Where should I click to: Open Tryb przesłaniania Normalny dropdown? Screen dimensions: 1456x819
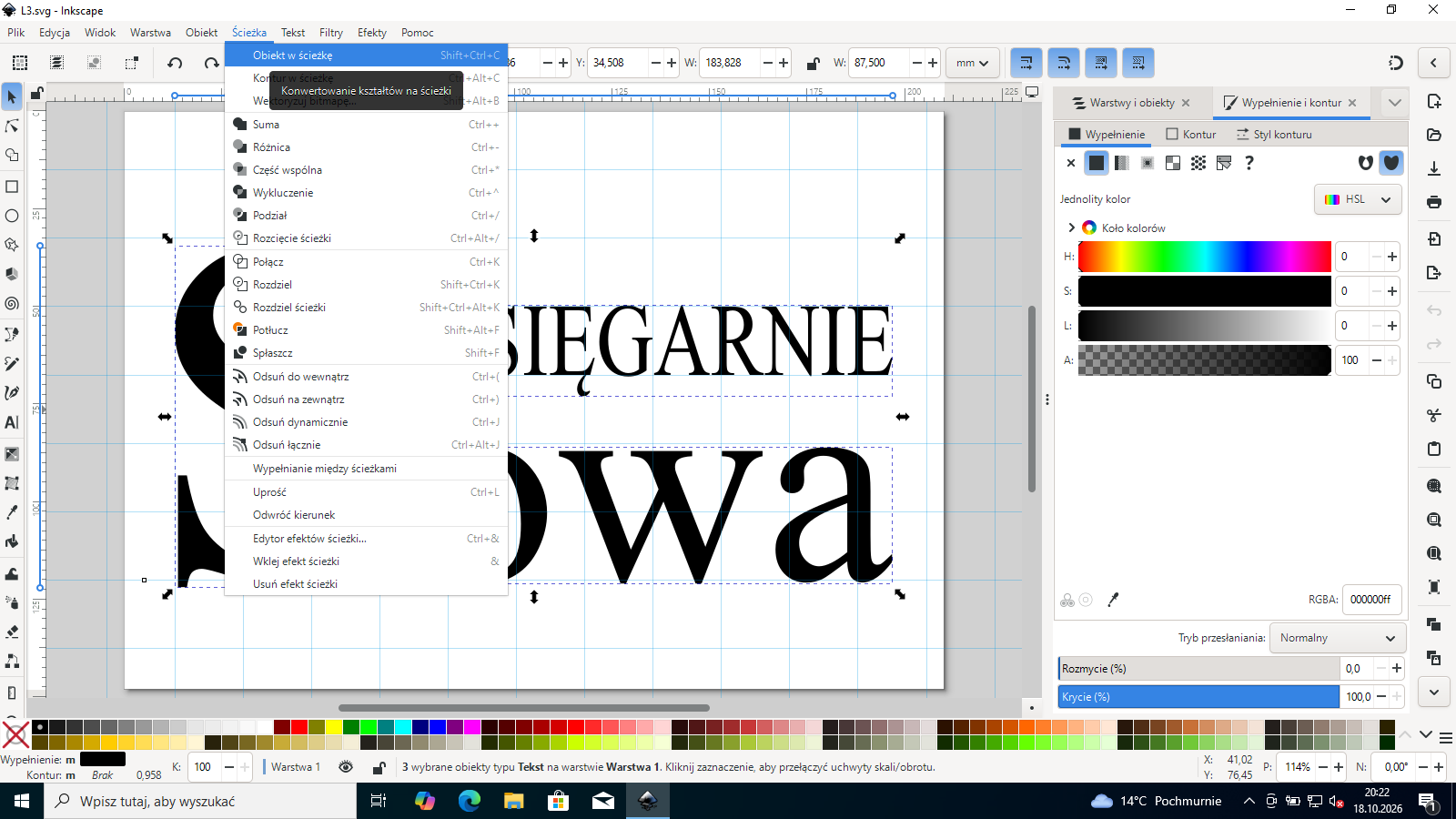click(x=1338, y=638)
